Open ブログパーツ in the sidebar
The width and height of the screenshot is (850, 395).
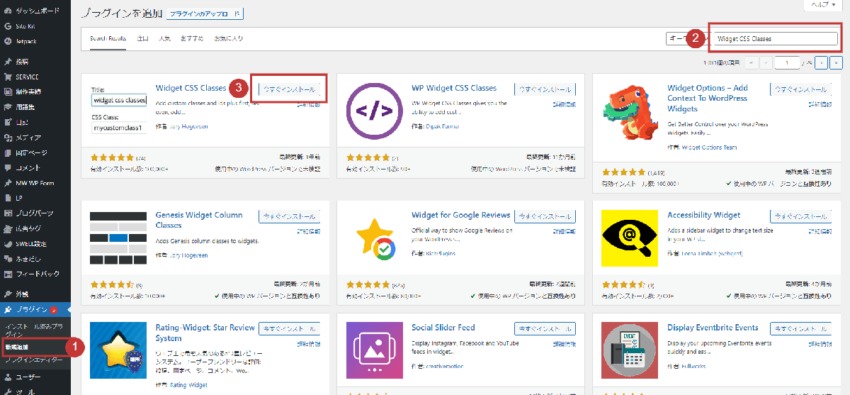click(x=35, y=213)
